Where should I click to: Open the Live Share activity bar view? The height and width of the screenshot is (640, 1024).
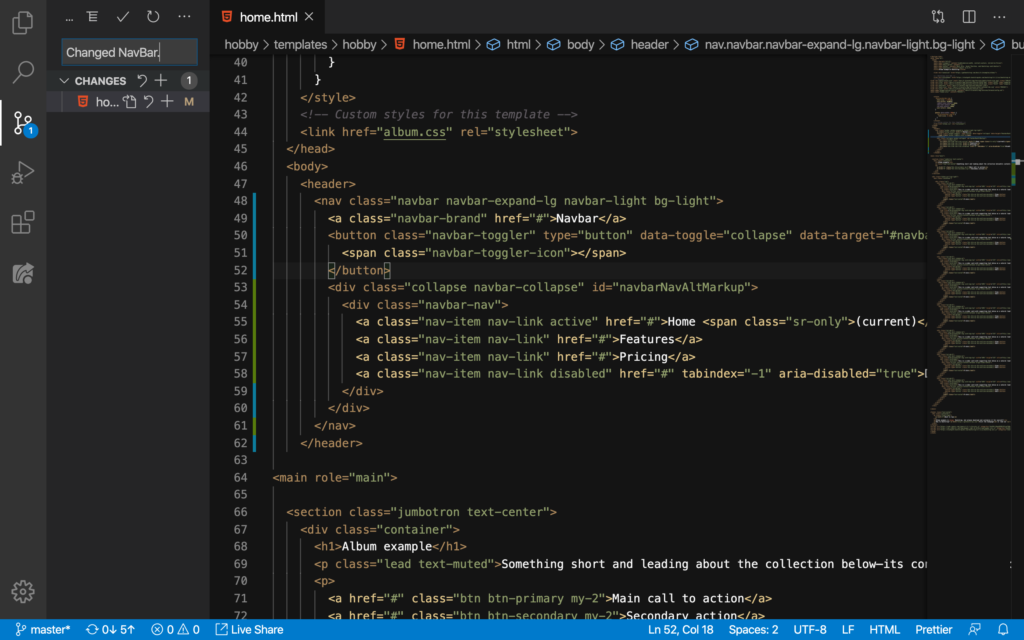click(x=23, y=273)
